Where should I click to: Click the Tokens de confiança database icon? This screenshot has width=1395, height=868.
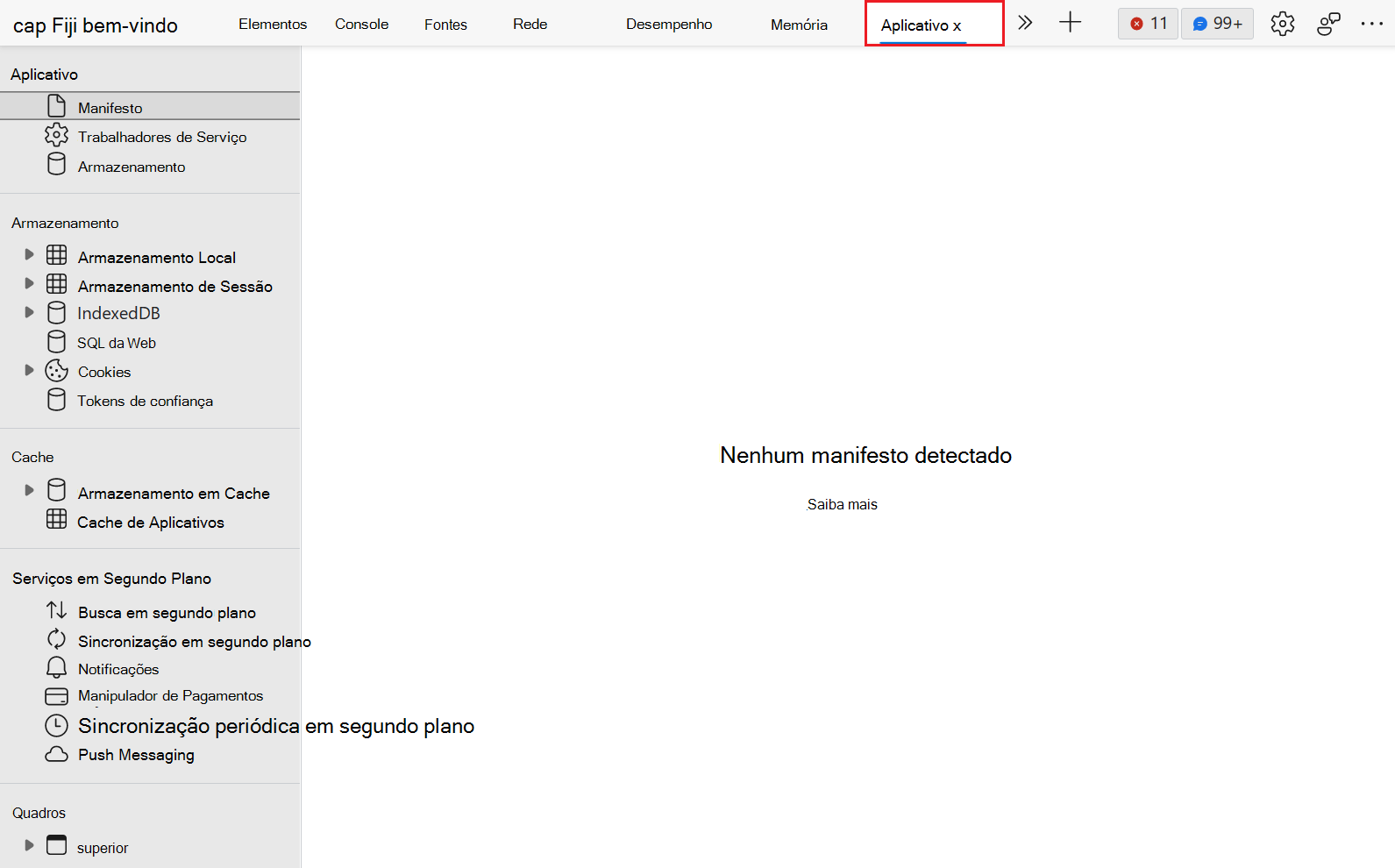click(x=56, y=400)
